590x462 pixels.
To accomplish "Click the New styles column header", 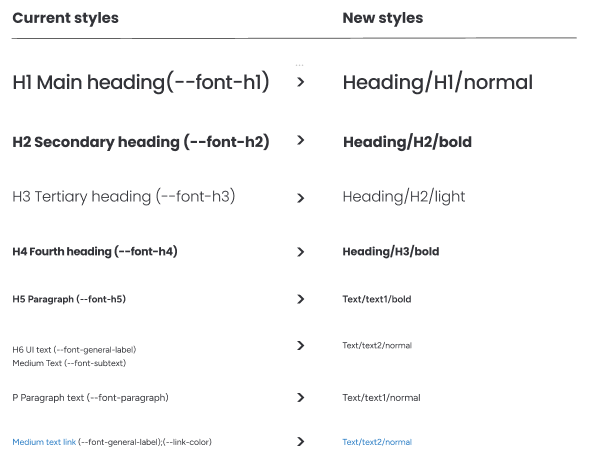I will [383, 18].
